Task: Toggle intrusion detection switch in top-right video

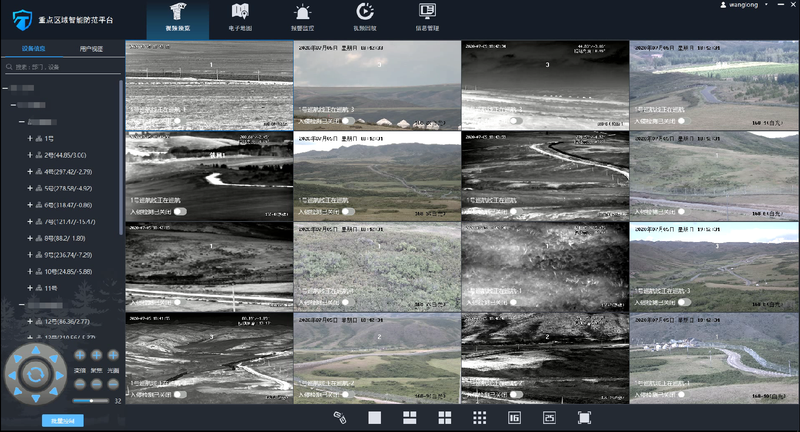Action: 684,120
